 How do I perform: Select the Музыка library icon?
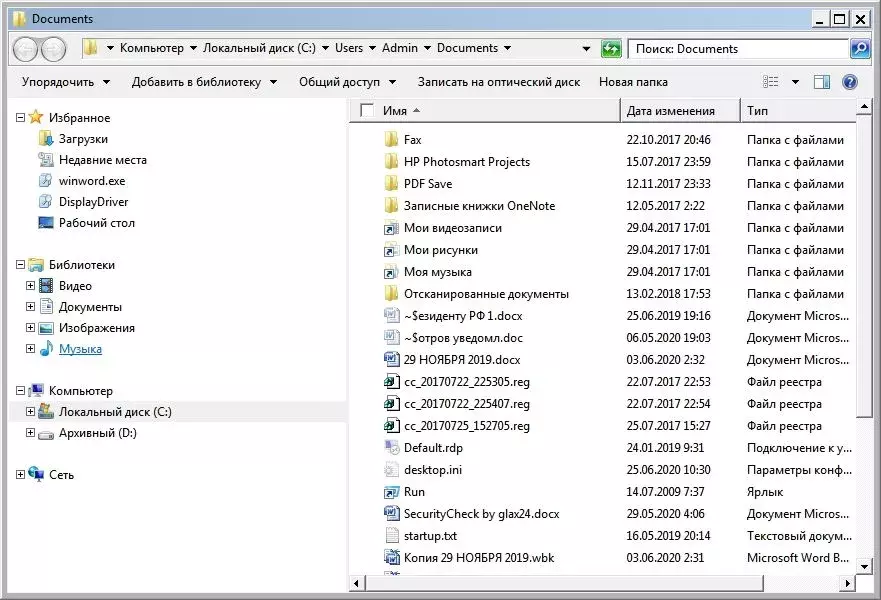coord(46,348)
